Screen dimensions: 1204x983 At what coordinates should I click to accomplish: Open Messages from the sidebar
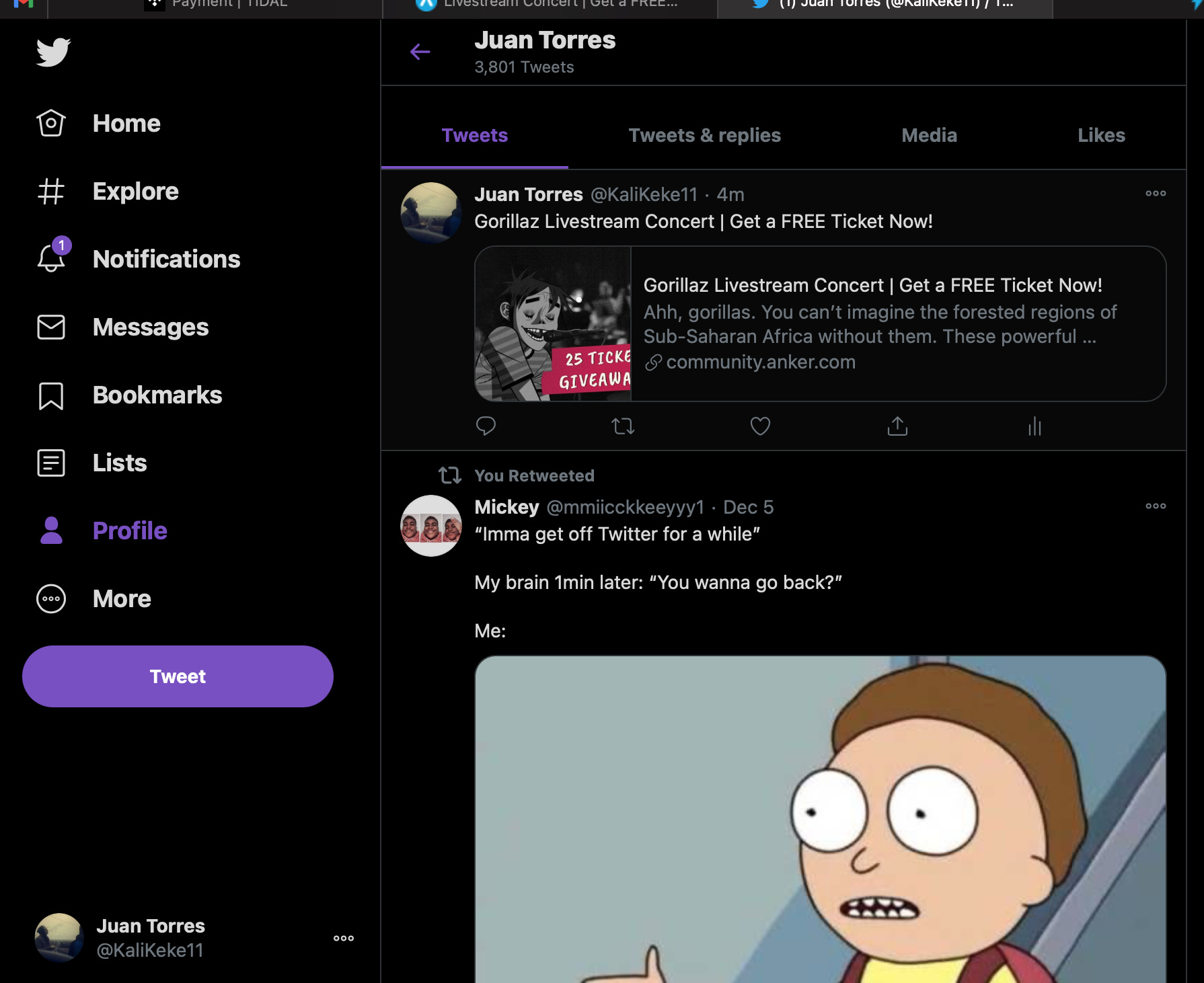click(51, 327)
